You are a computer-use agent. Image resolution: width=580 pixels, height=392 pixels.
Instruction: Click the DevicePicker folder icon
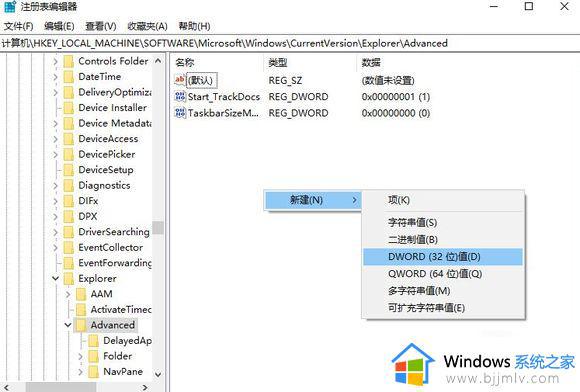[x=69, y=155]
